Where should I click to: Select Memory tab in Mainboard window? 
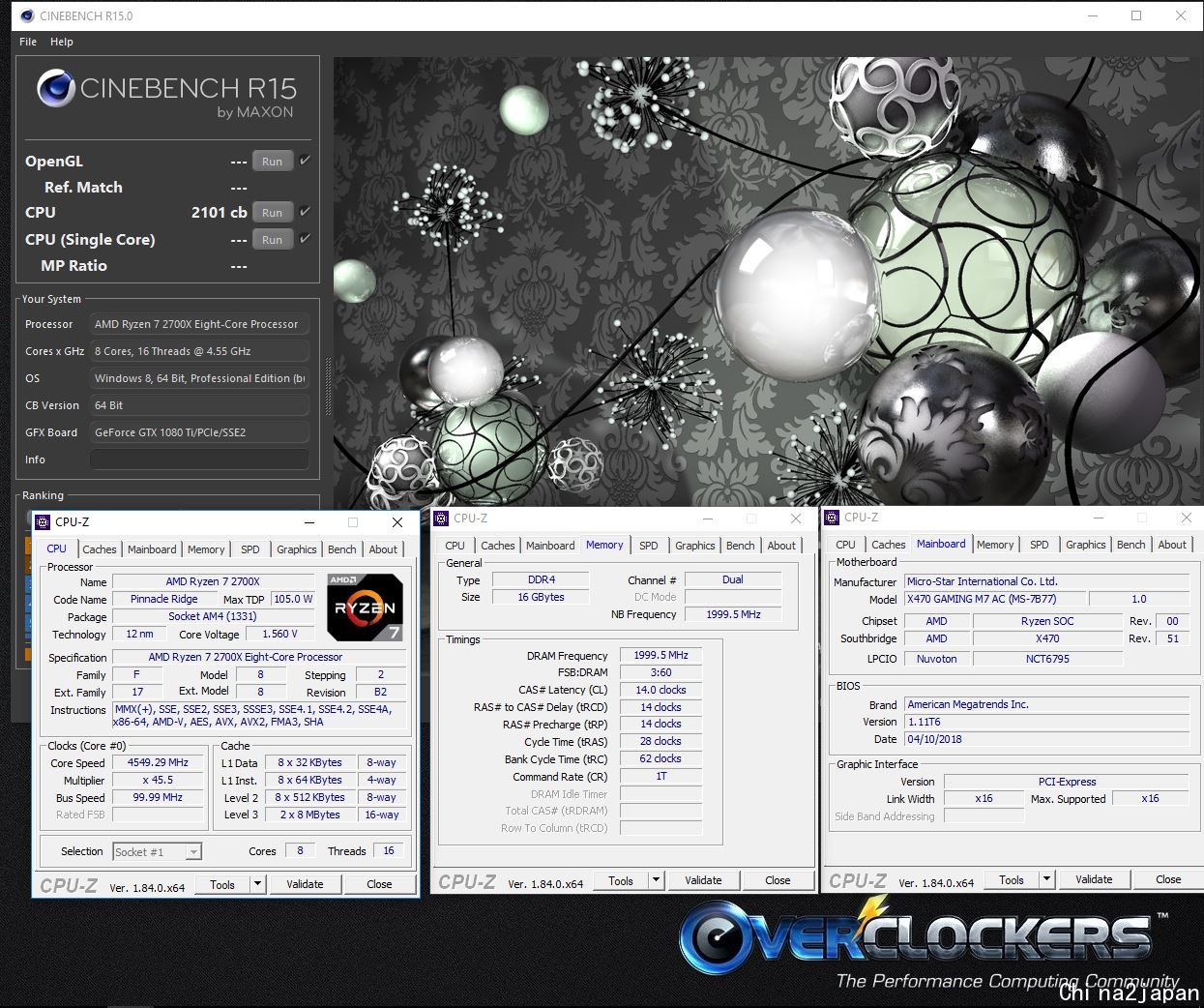point(995,544)
